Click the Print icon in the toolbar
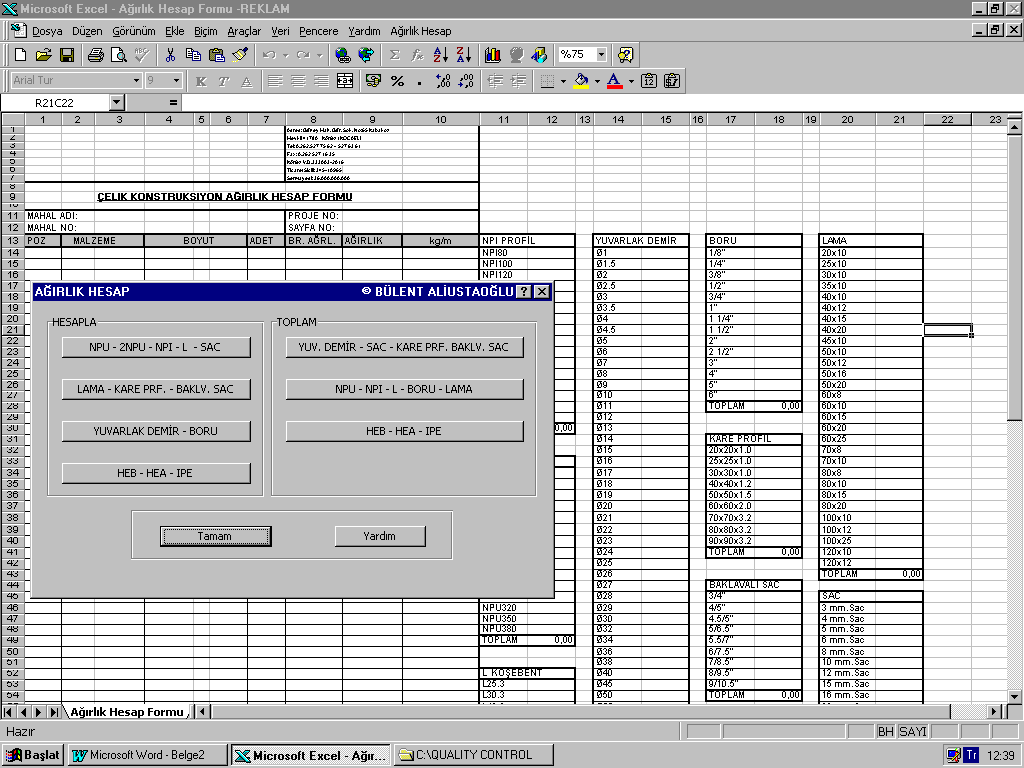 (95, 55)
